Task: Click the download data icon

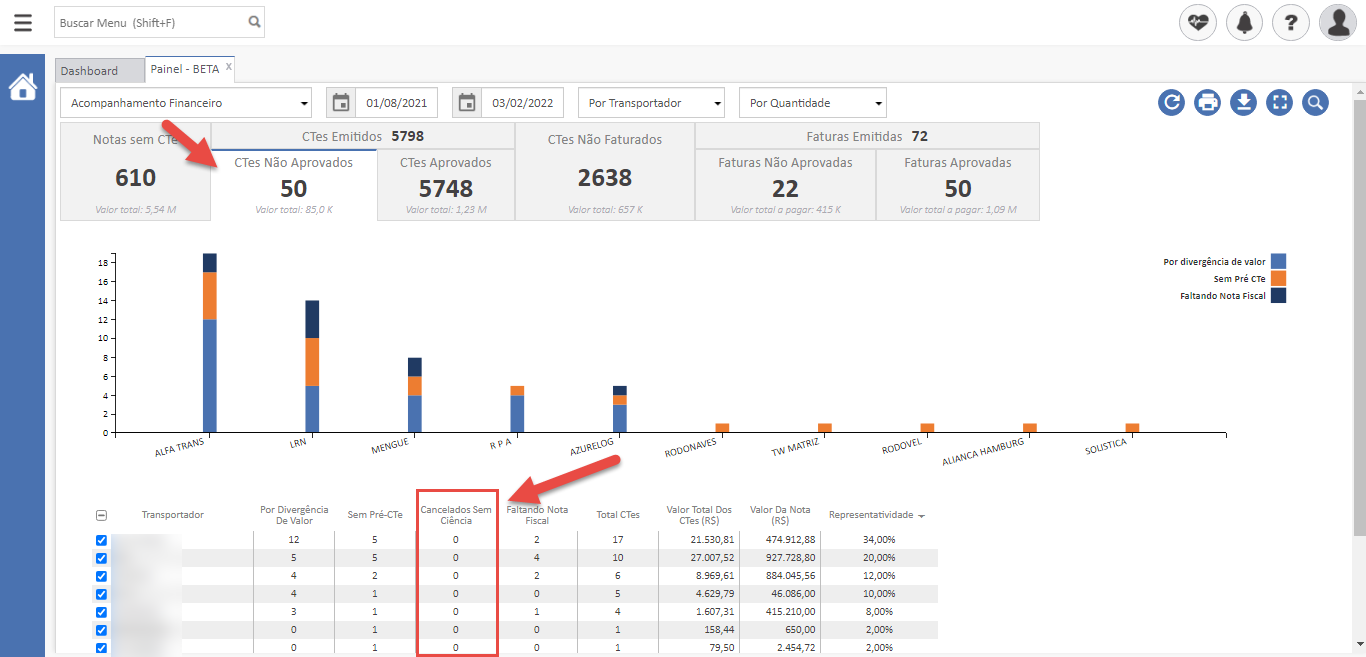Action: click(1243, 102)
